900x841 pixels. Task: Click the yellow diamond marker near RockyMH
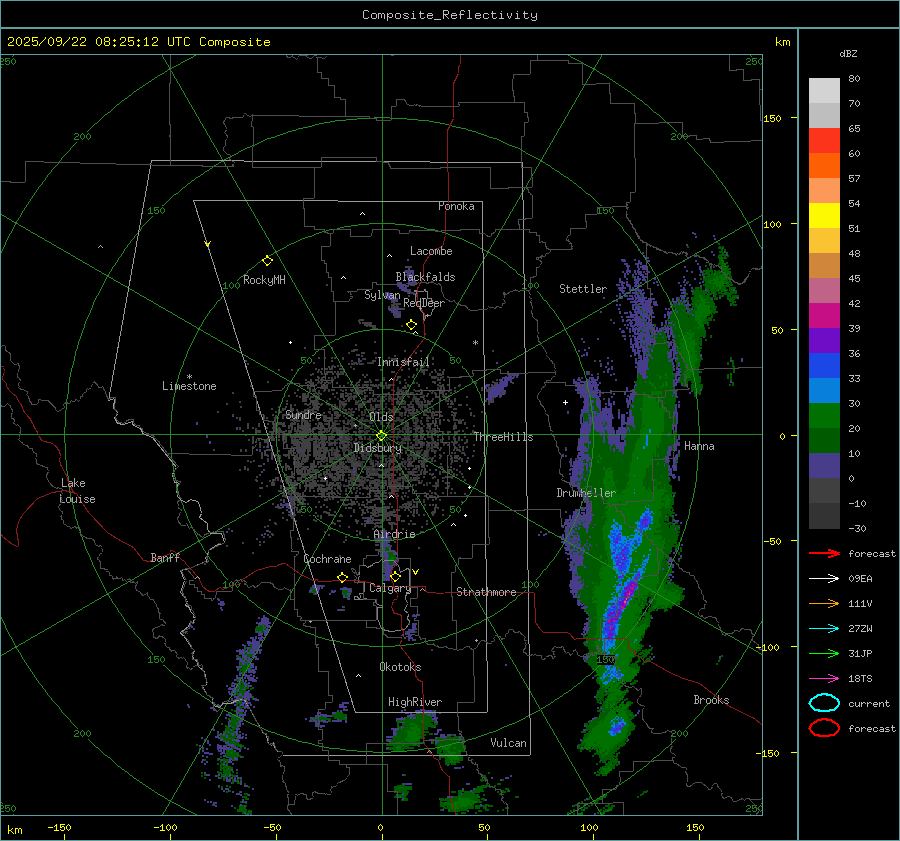(267, 260)
